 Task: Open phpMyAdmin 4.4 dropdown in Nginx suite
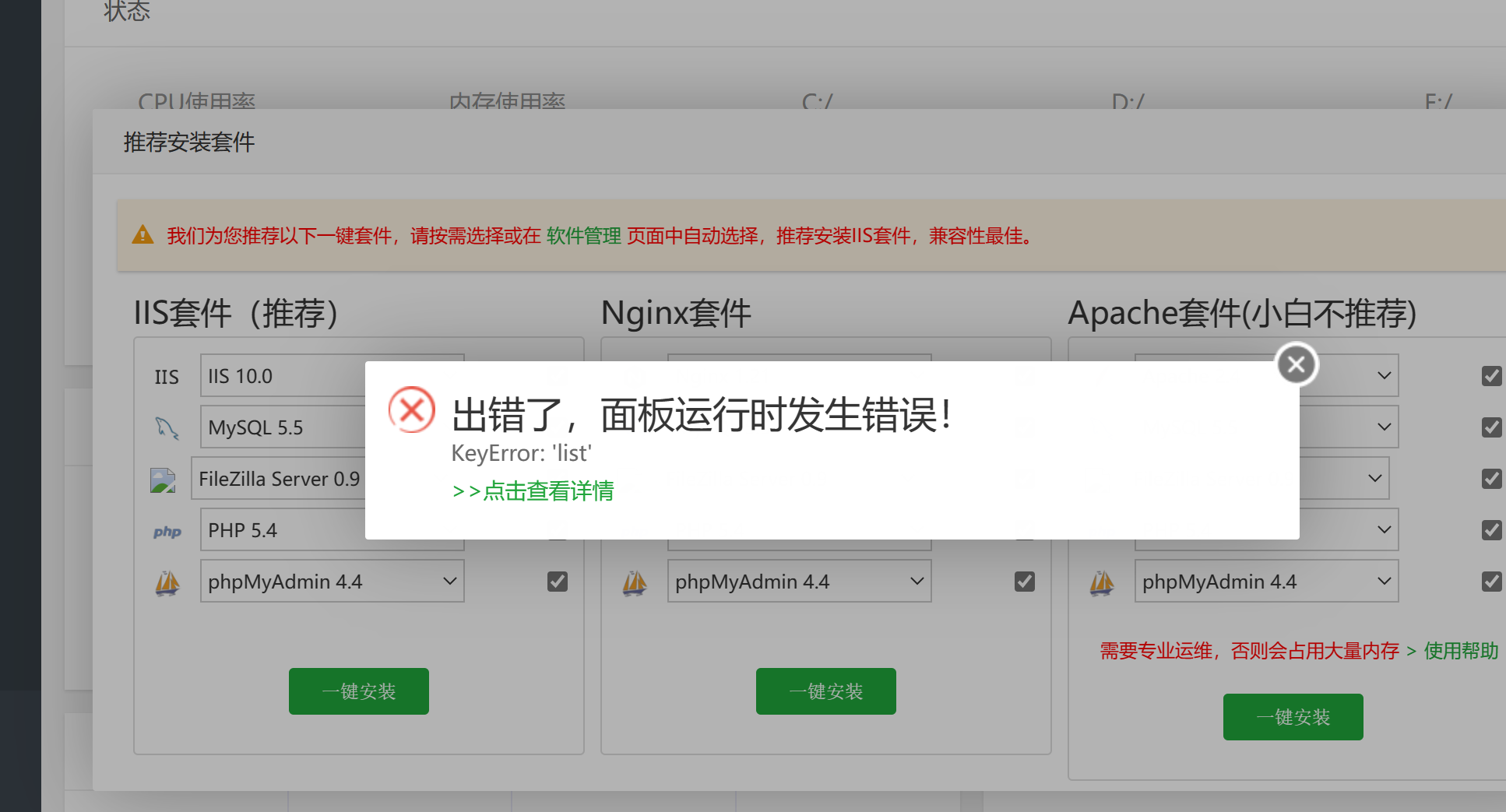coord(800,581)
